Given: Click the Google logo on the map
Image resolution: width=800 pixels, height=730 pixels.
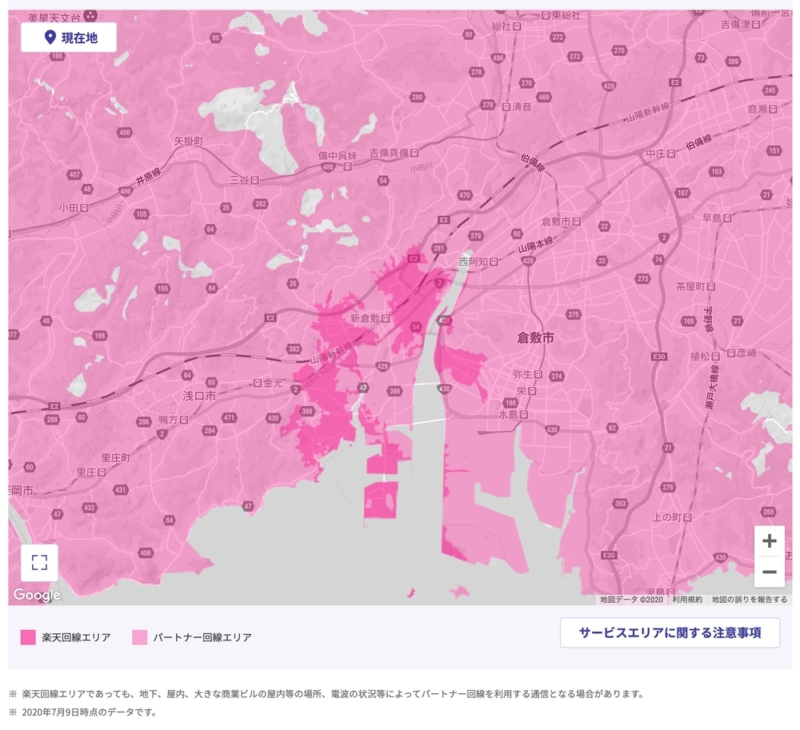Looking at the screenshot, I should click(x=37, y=594).
